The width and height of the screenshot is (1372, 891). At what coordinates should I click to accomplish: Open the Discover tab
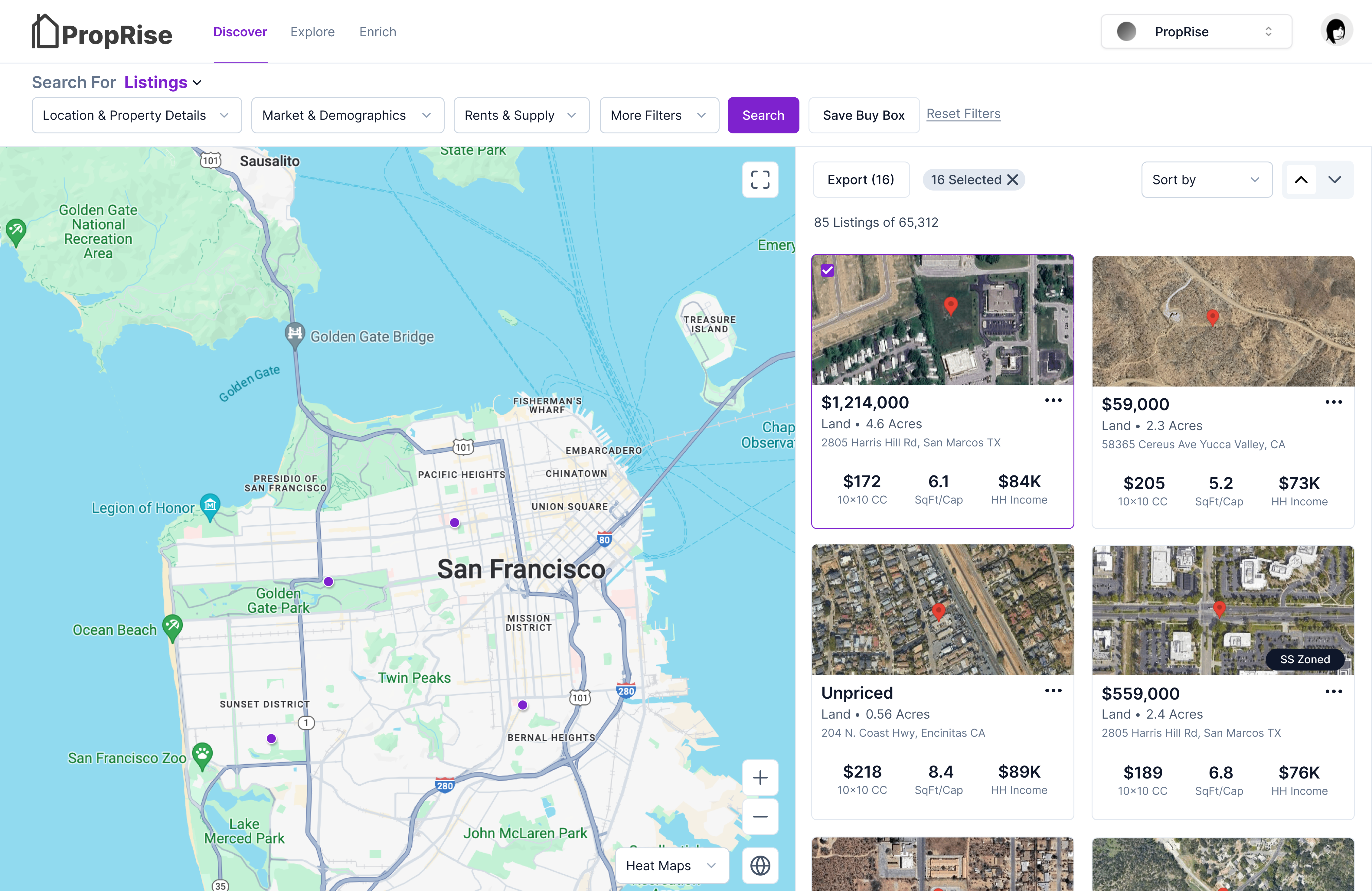(240, 32)
